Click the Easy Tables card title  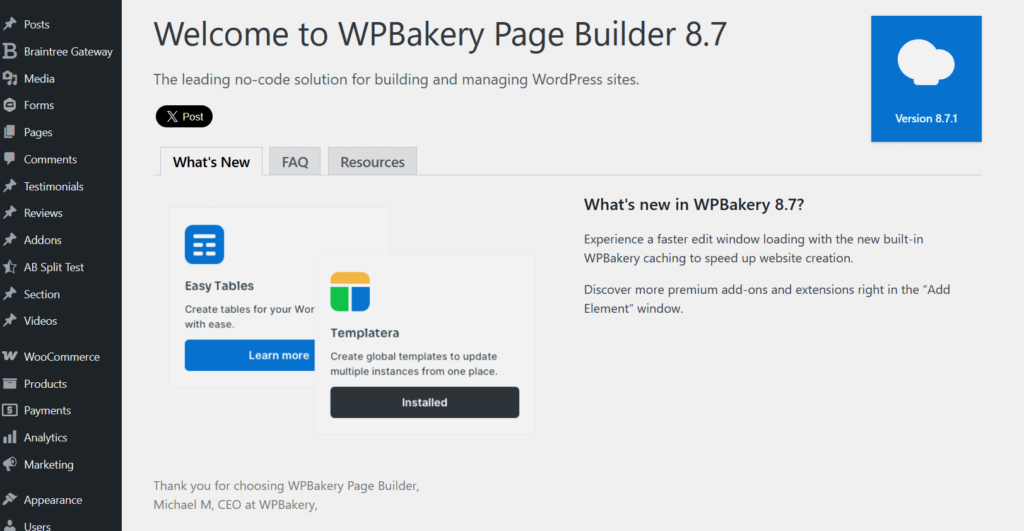point(219,285)
